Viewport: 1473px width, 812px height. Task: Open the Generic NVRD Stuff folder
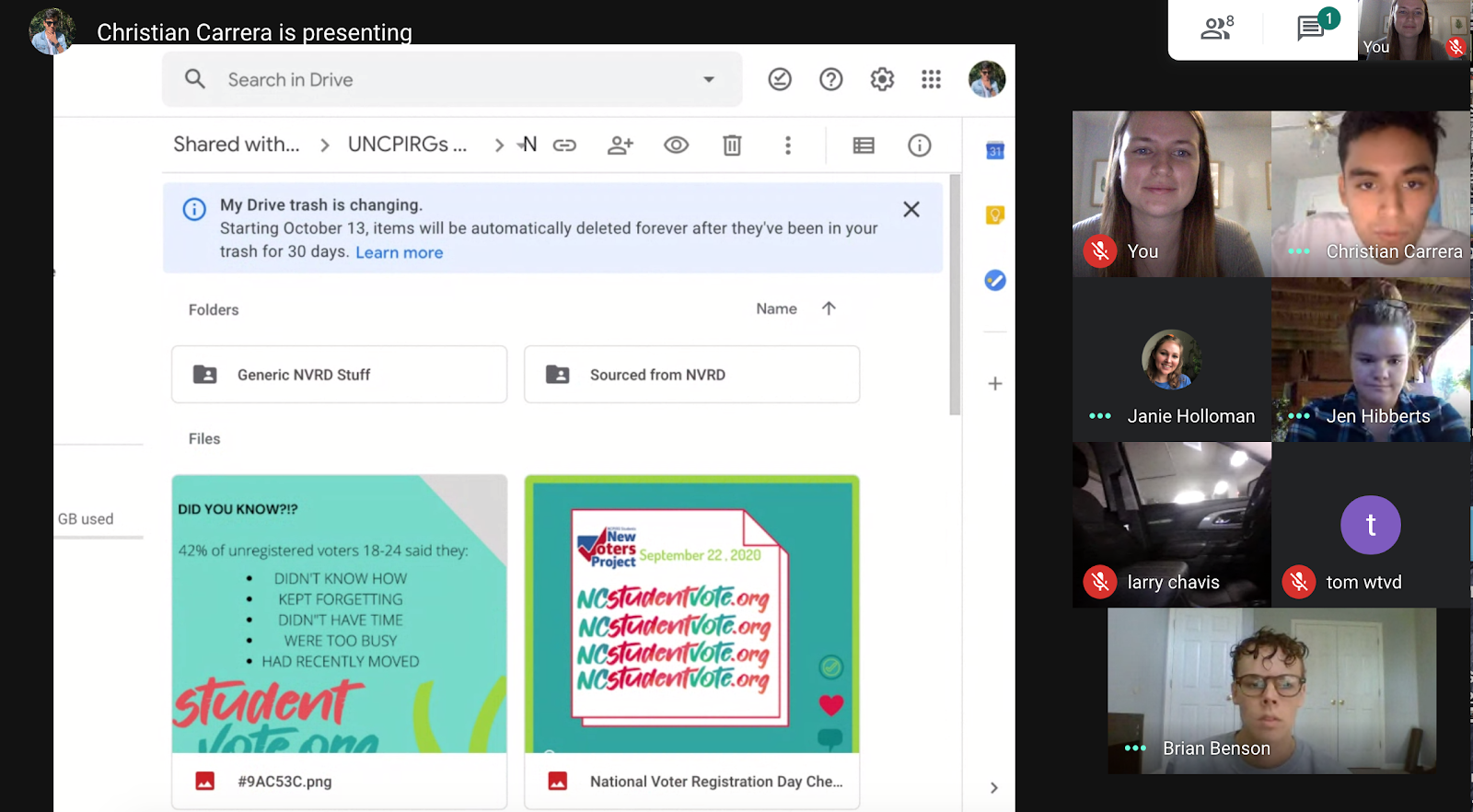click(339, 375)
